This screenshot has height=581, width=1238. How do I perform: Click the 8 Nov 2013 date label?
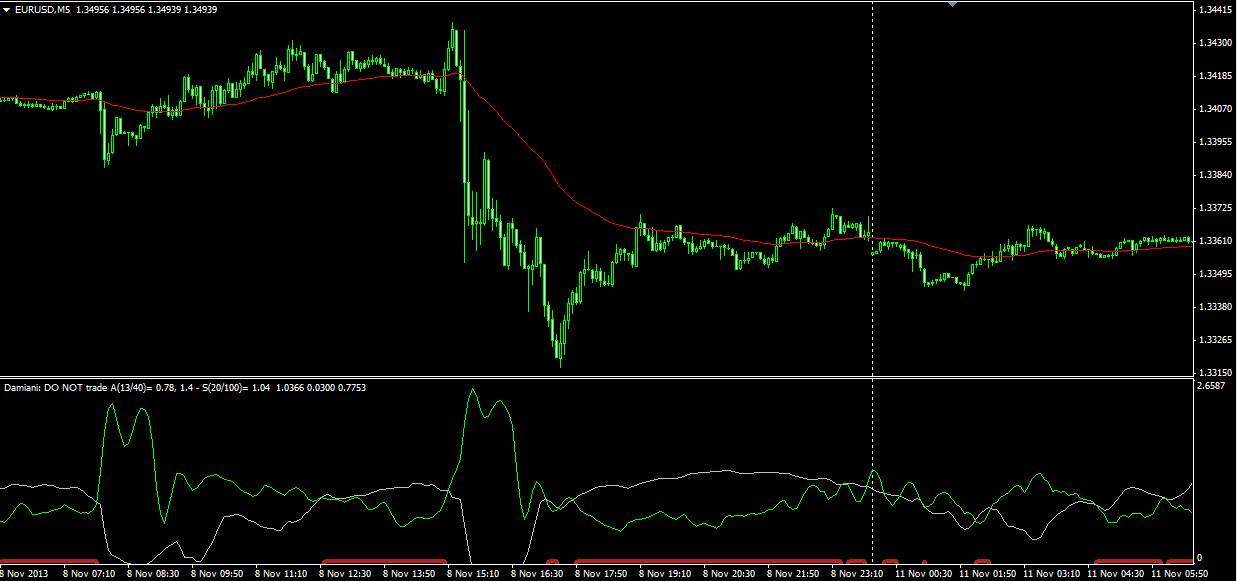(26, 574)
